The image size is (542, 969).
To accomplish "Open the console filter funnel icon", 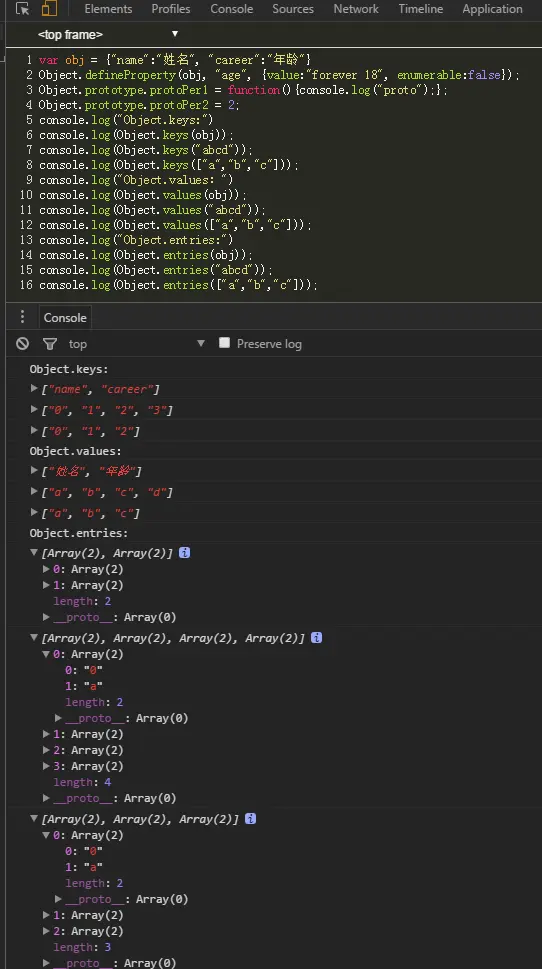I will (50, 344).
